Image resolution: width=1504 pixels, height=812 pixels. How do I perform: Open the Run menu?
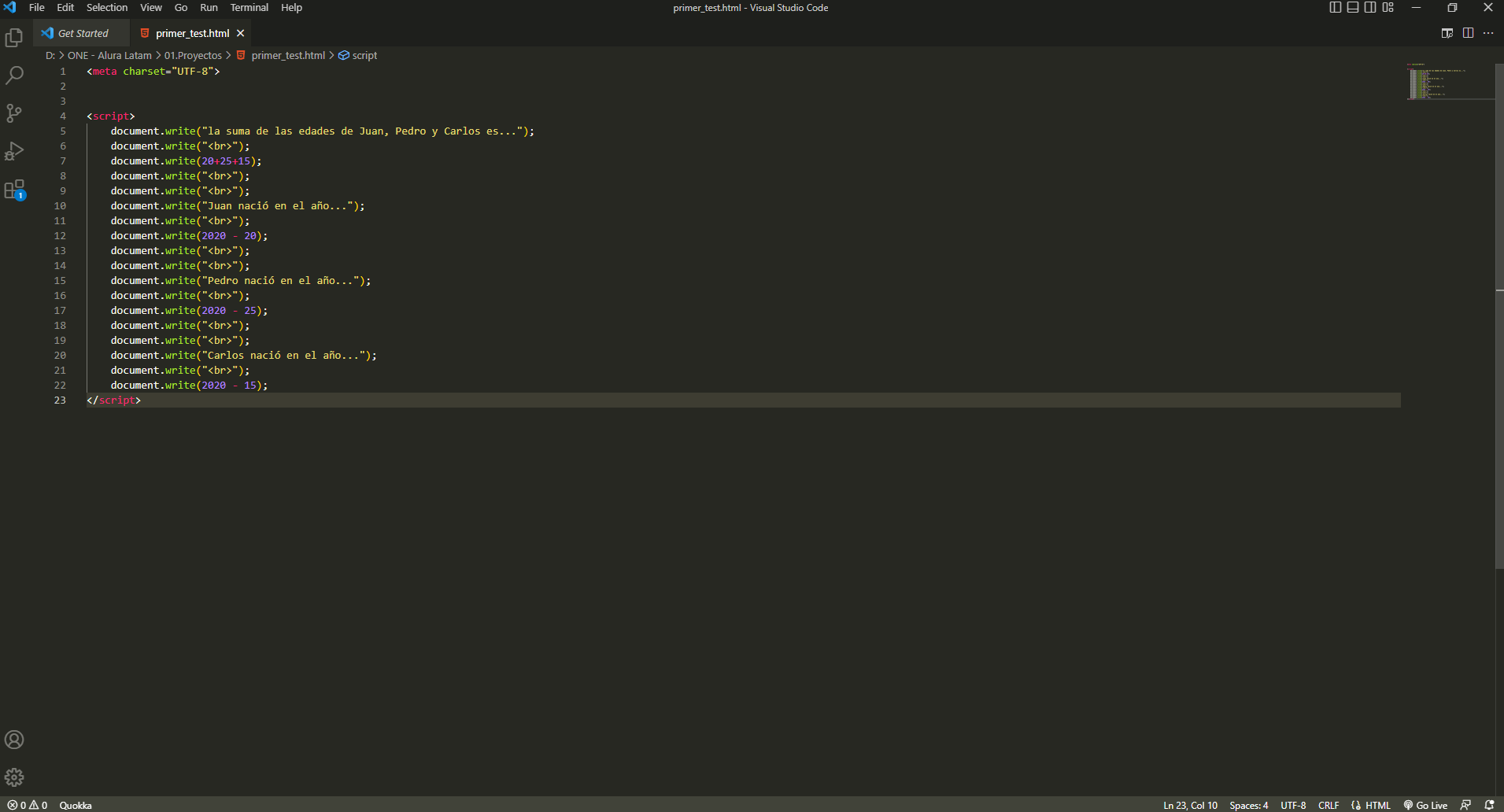click(209, 7)
